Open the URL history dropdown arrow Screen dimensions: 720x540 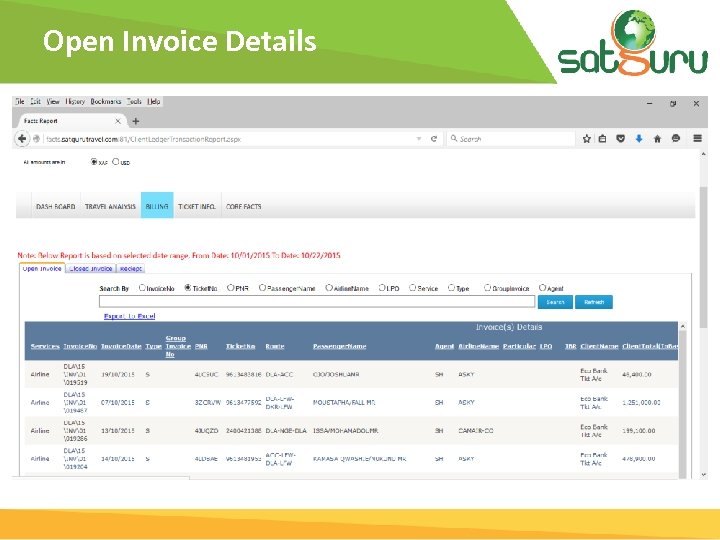419,139
